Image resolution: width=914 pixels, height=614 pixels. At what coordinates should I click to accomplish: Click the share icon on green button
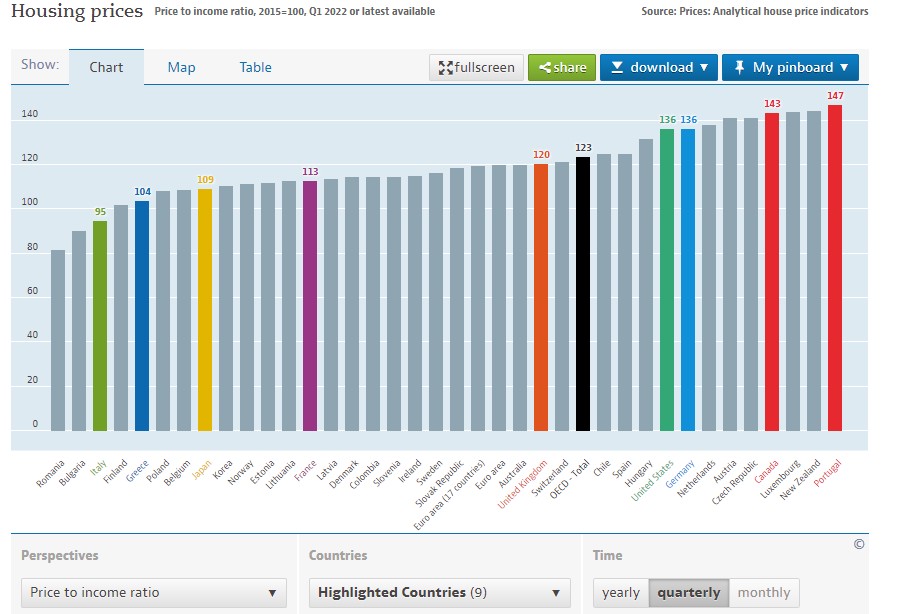click(x=545, y=68)
